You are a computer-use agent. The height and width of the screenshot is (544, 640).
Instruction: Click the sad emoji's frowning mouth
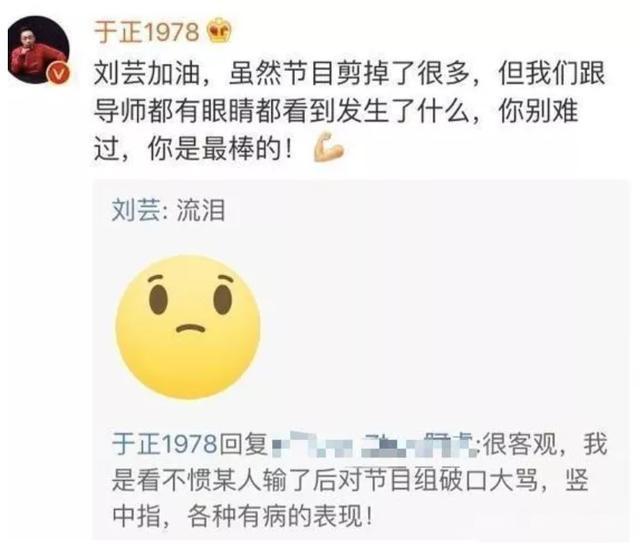pos(190,329)
